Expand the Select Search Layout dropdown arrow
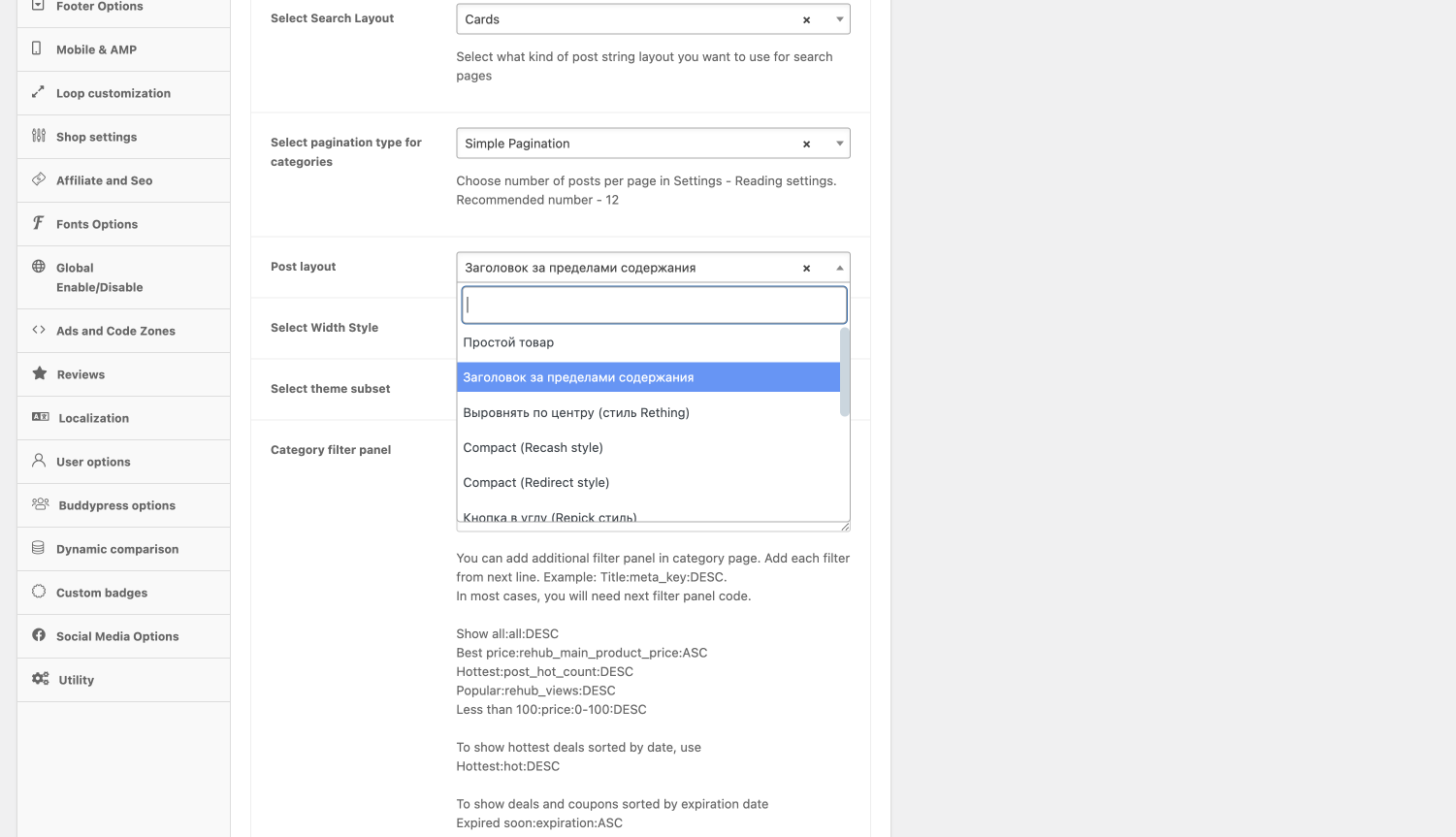 click(839, 19)
